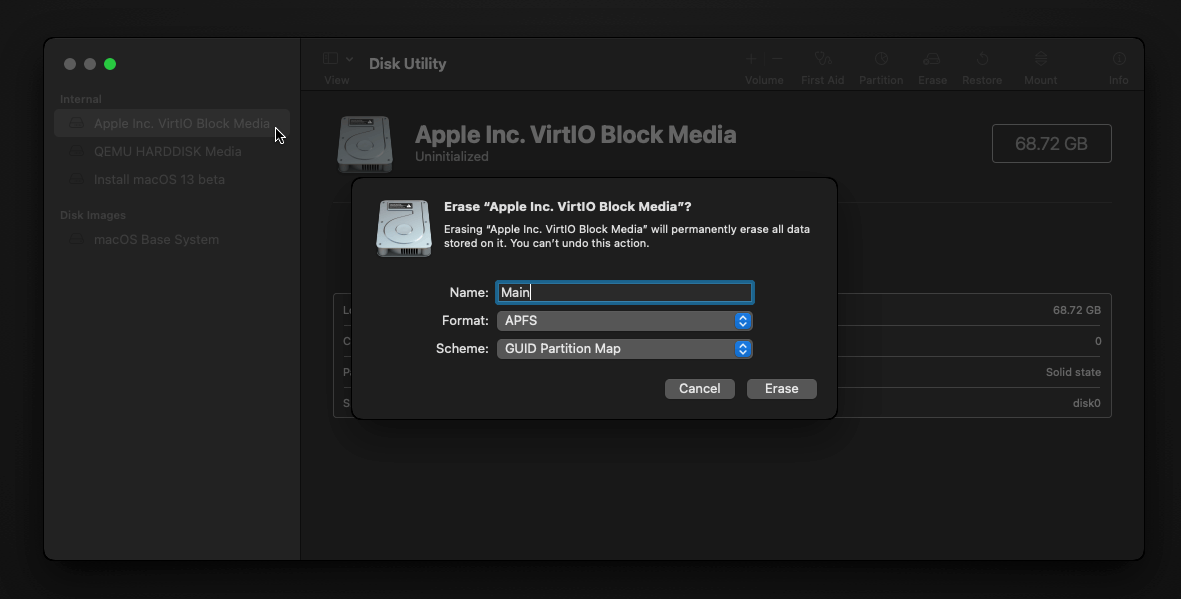
Task: Click the Install macOS 13 beta drive icon
Action: pos(76,179)
